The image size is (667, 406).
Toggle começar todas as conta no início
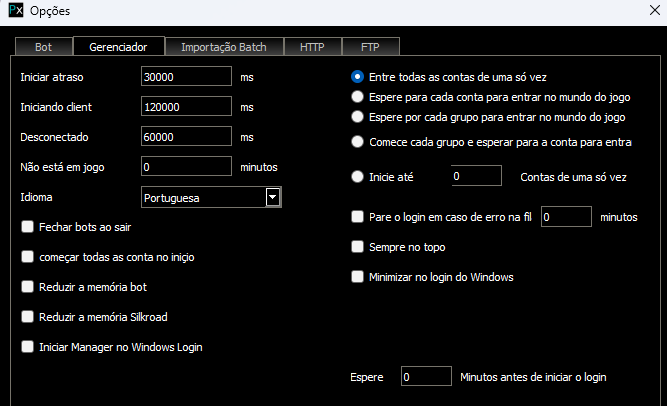pyautogui.click(x=28, y=257)
